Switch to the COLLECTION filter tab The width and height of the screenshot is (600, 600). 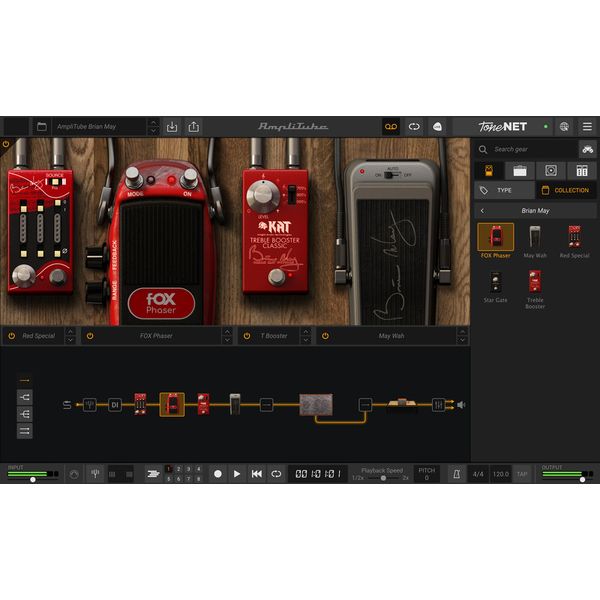coord(566,190)
